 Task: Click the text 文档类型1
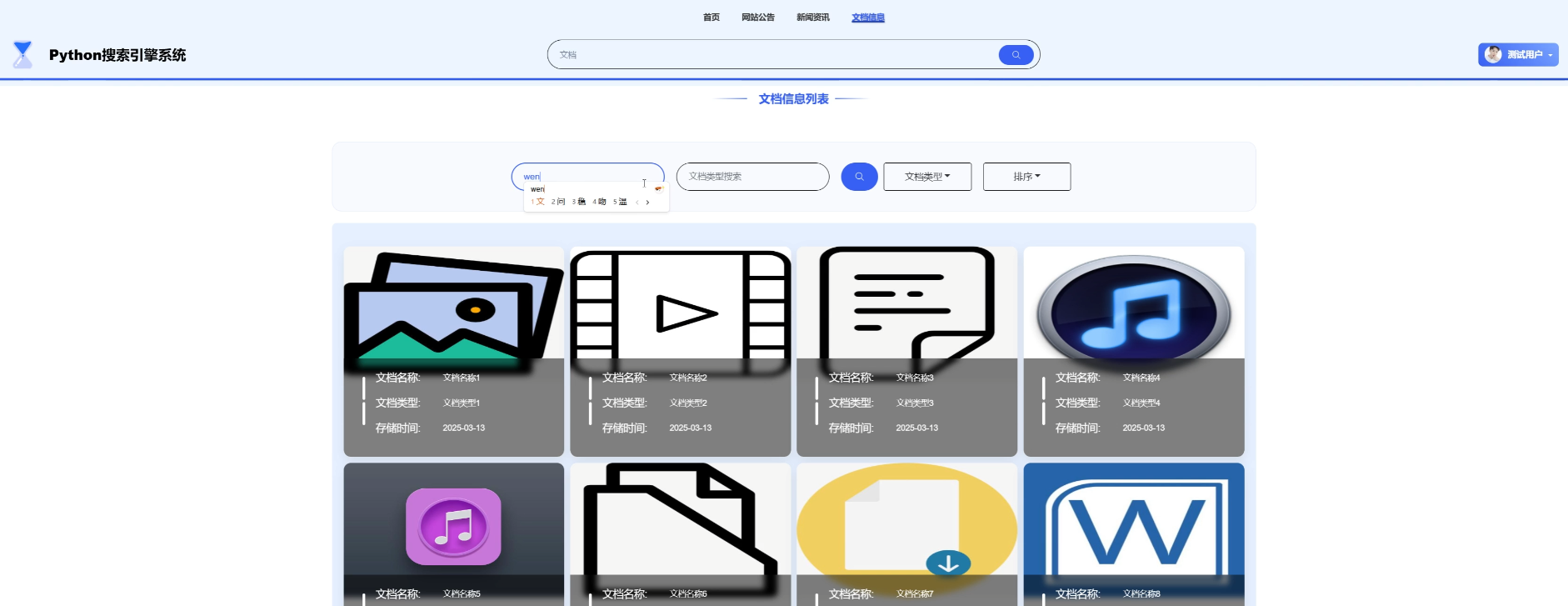click(x=462, y=403)
